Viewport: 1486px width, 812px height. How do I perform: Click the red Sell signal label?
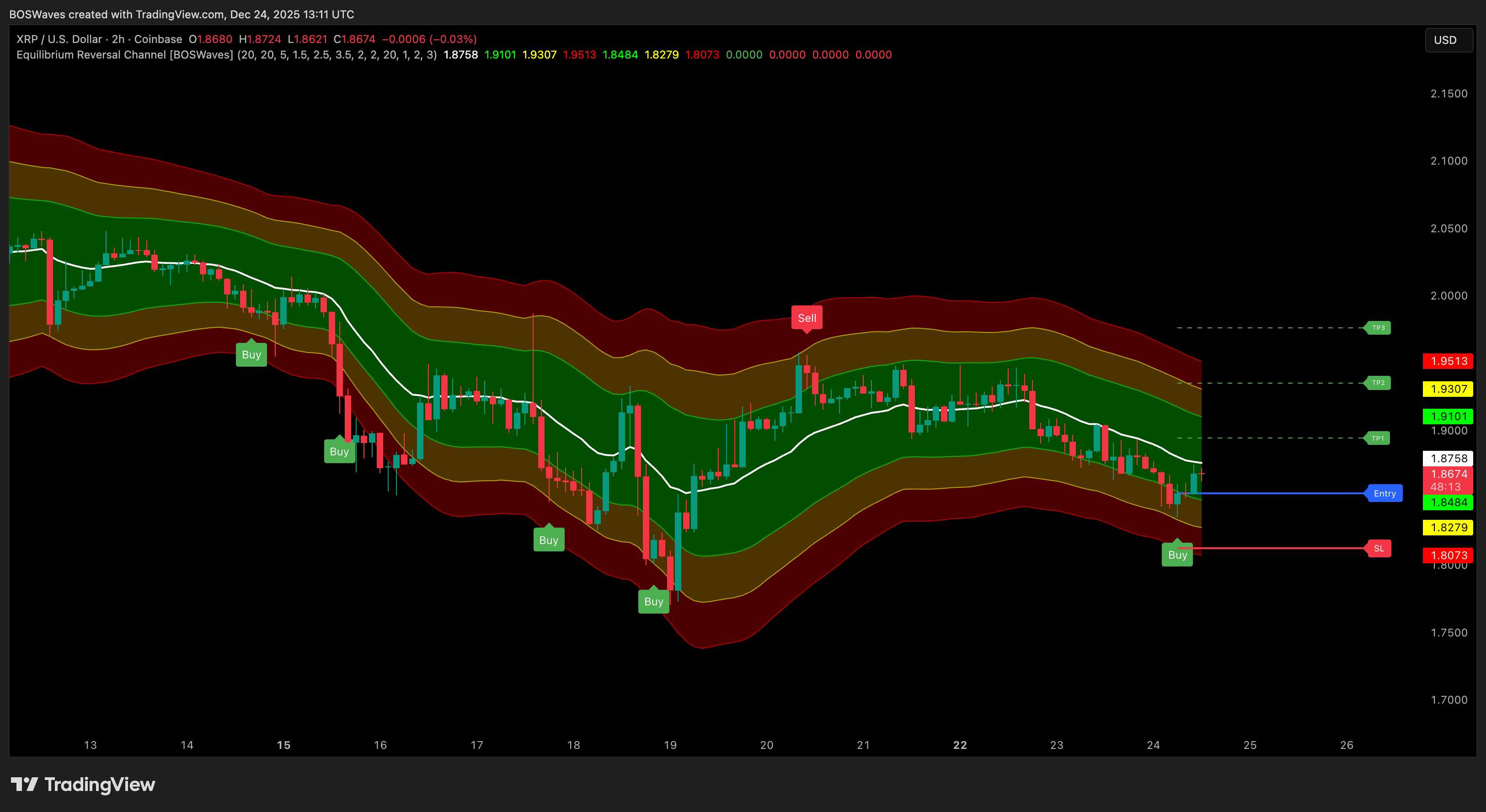click(807, 318)
